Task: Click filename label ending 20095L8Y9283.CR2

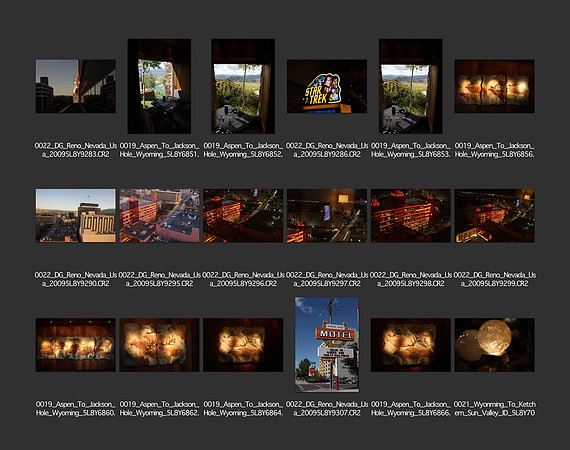Action: click(76, 150)
